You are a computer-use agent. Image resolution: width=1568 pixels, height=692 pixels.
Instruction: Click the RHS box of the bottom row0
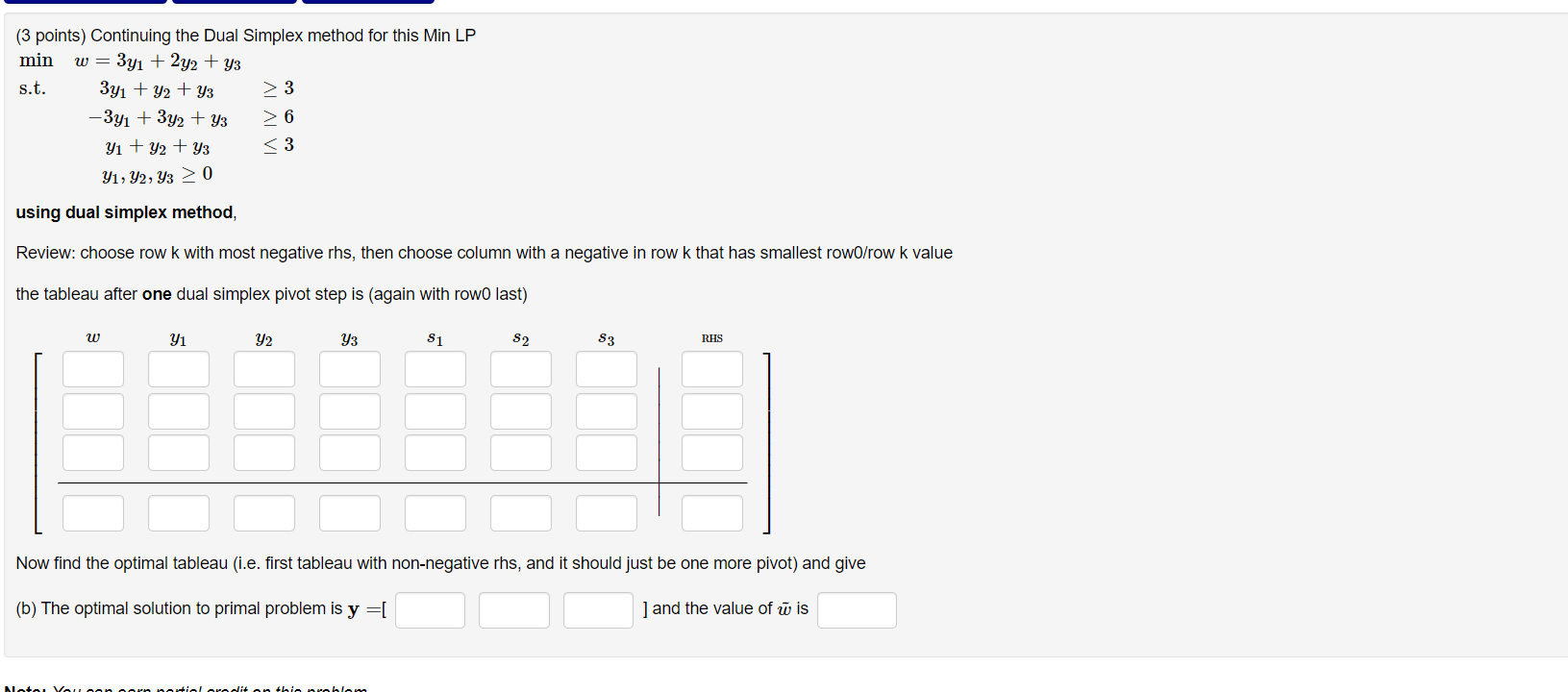(711, 512)
